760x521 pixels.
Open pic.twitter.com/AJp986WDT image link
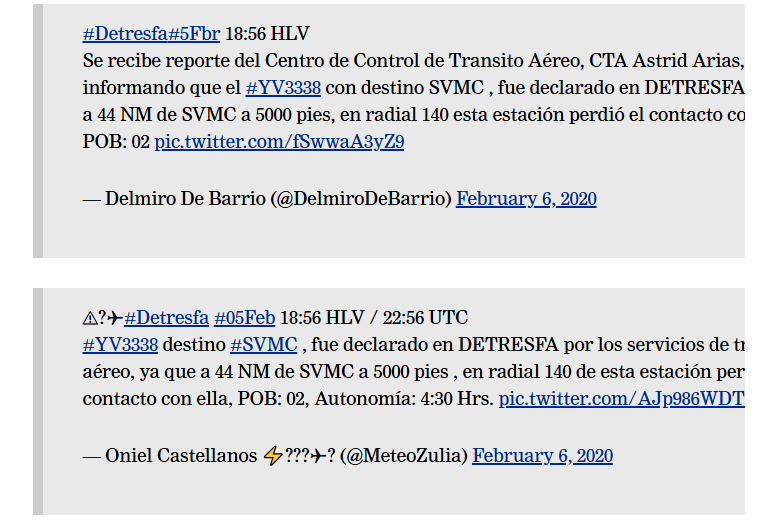tap(622, 399)
